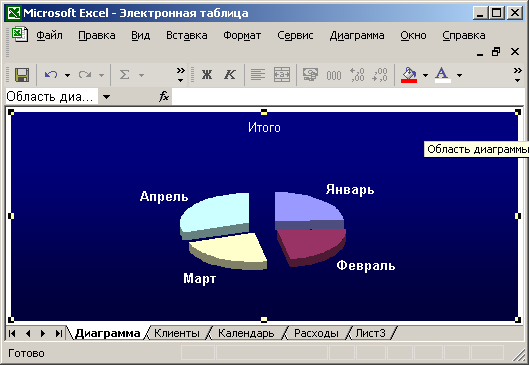The image size is (529, 365).
Task: Click the increase decimal icon
Action: 357,75
